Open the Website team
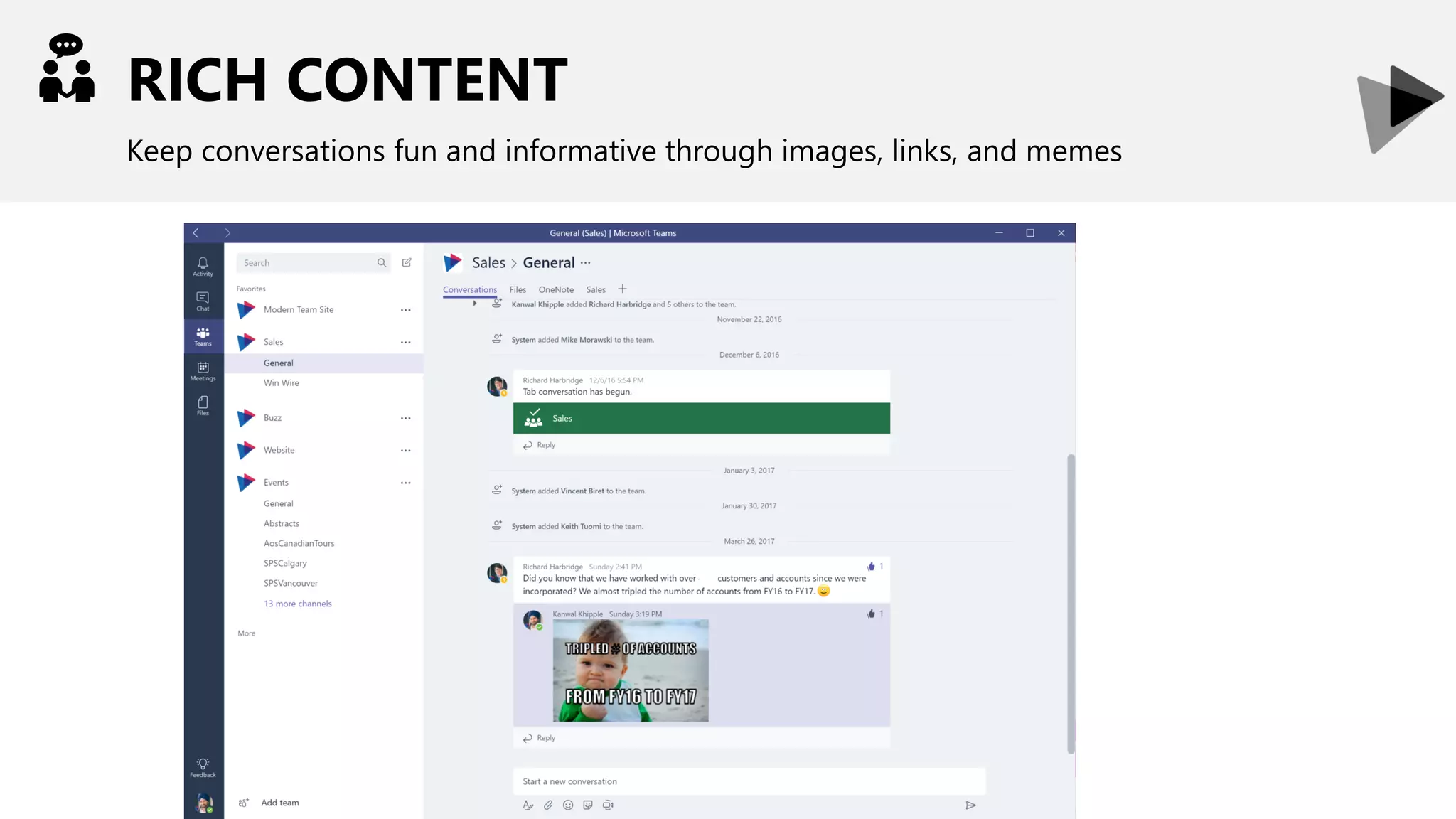The height and width of the screenshot is (819, 1456). tap(279, 451)
